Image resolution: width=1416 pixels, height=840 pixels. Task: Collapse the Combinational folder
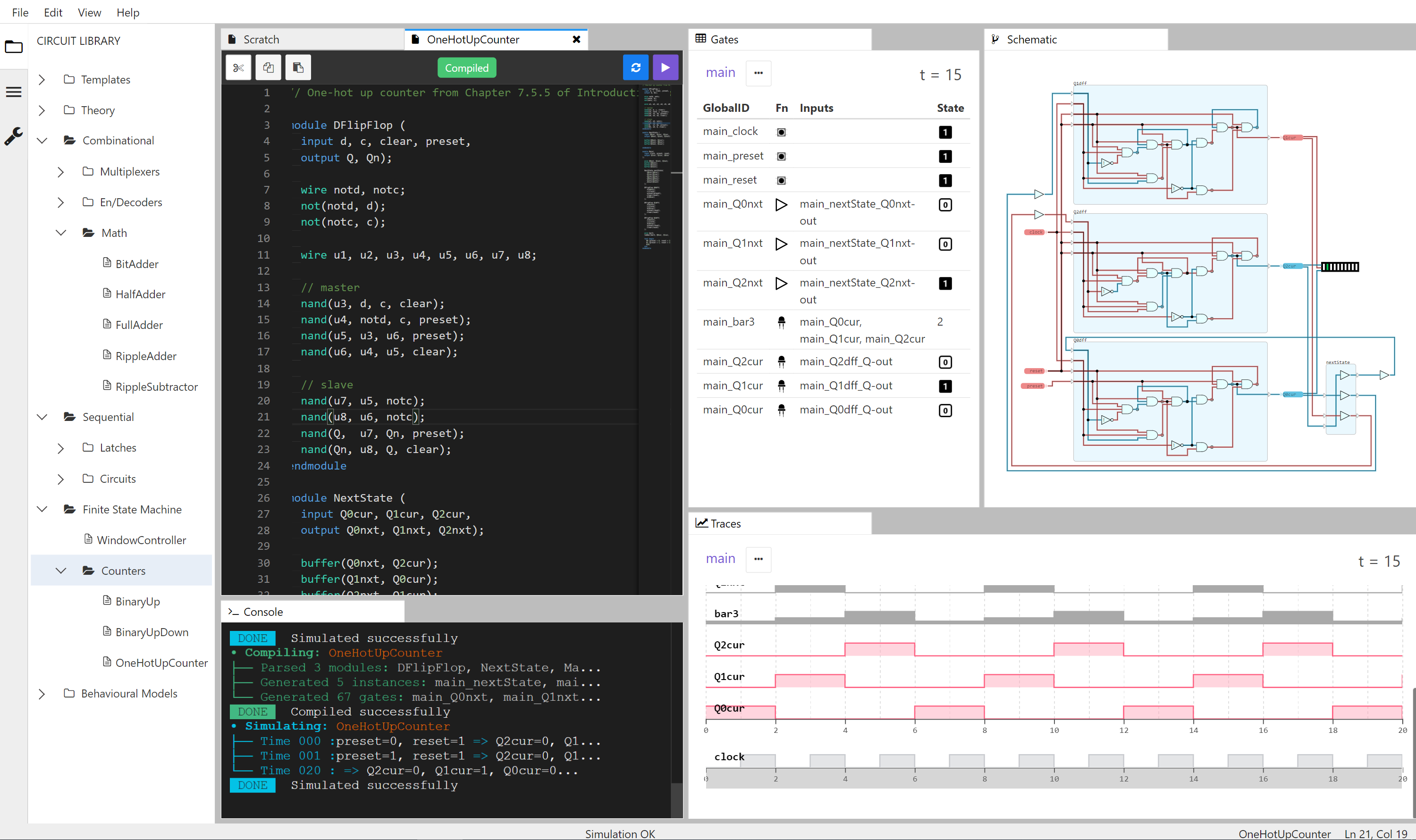[x=42, y=140]
